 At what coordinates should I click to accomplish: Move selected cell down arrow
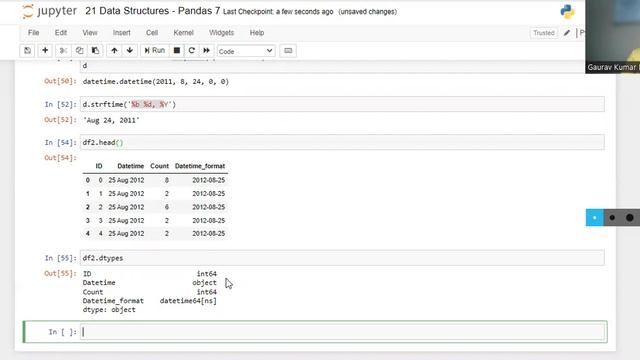(x=130, y=51)
